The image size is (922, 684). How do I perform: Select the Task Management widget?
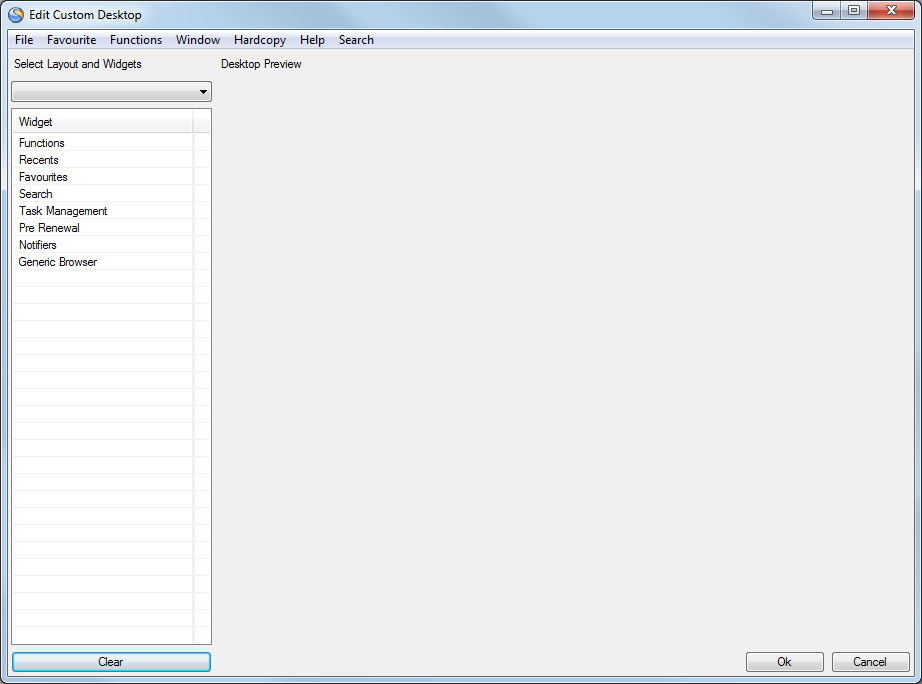click(63, 211)
